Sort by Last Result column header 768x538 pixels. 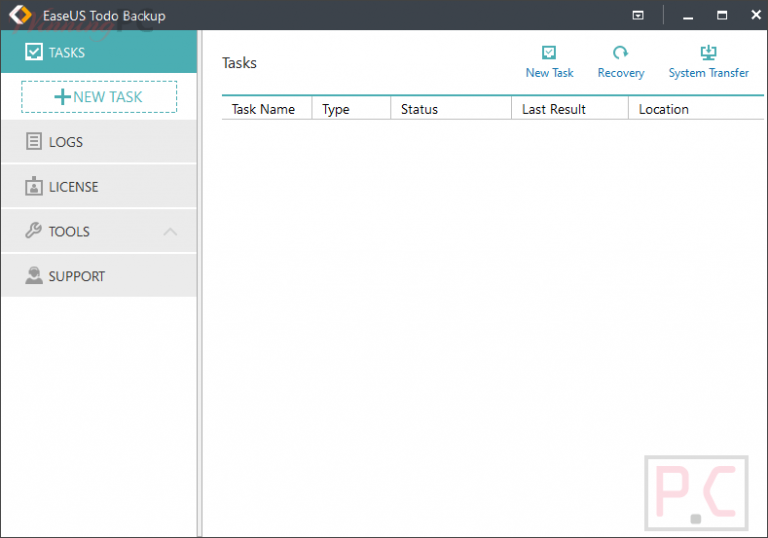pos(570,109)
